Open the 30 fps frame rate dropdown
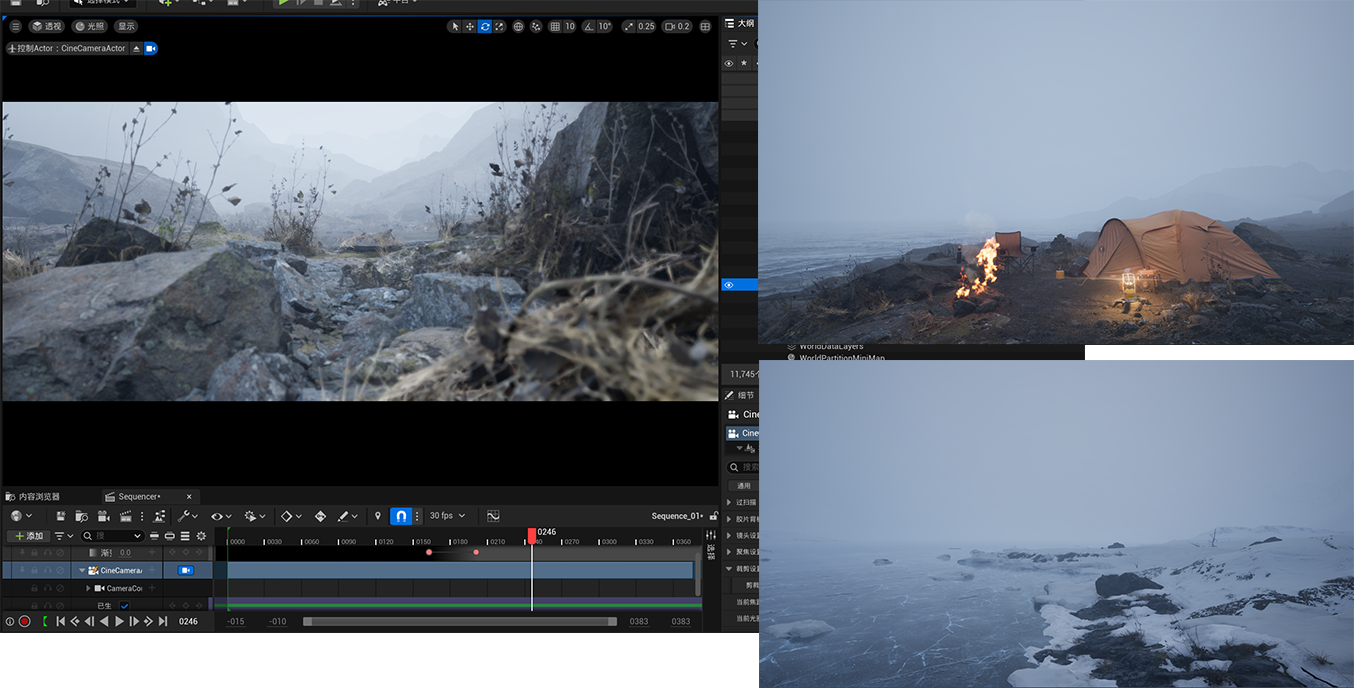 [447, 516]
